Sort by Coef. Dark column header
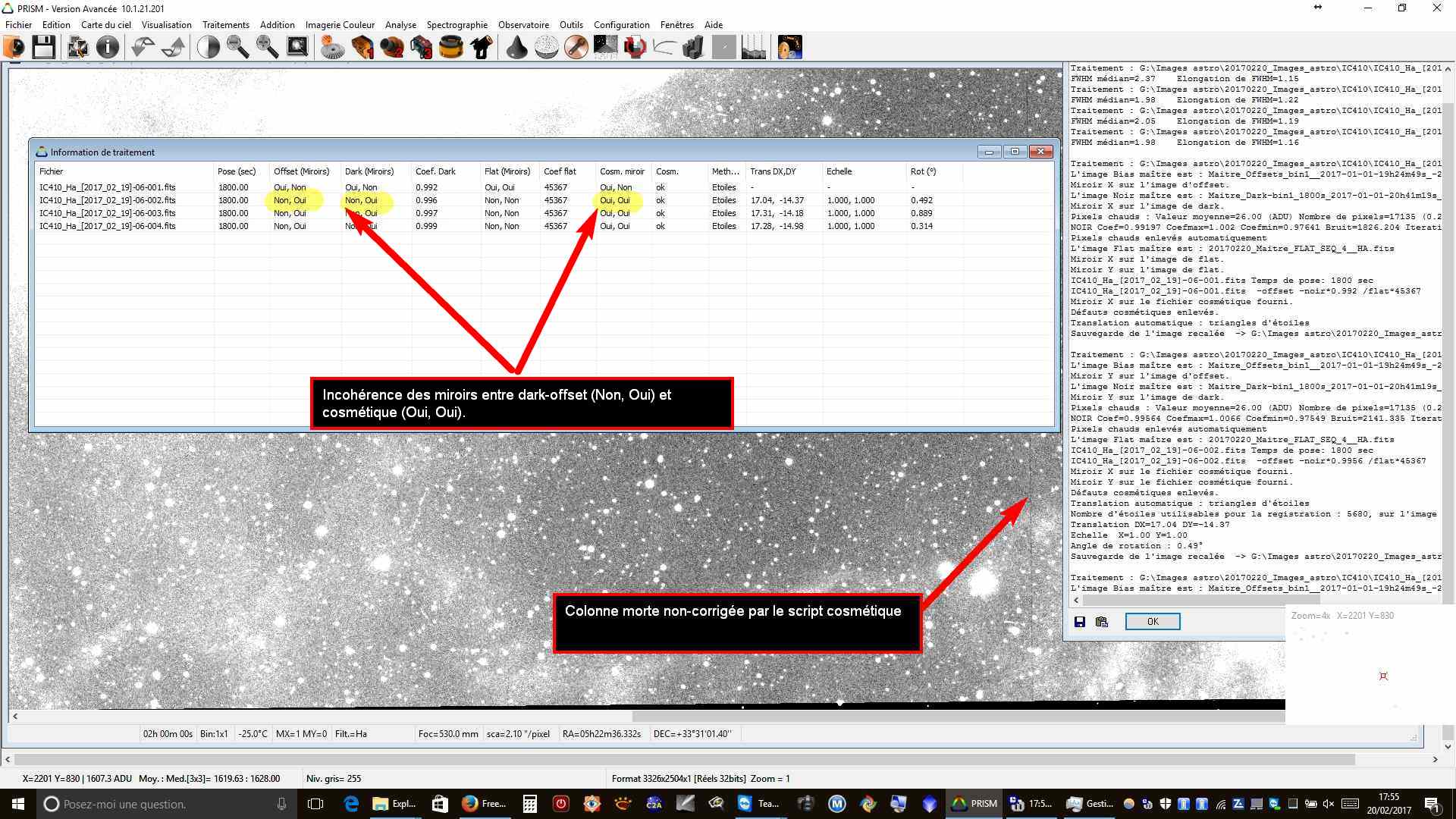The width and height of the screenshot is (1456, 819). (x=435, y=171)
